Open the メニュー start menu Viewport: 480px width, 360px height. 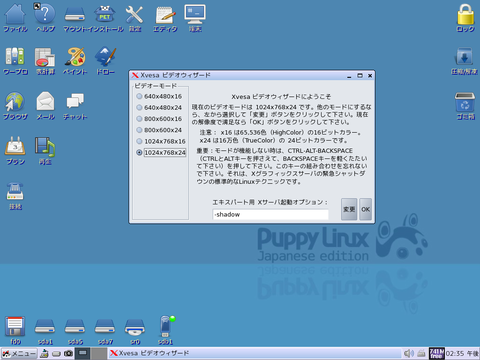(19, 353)
